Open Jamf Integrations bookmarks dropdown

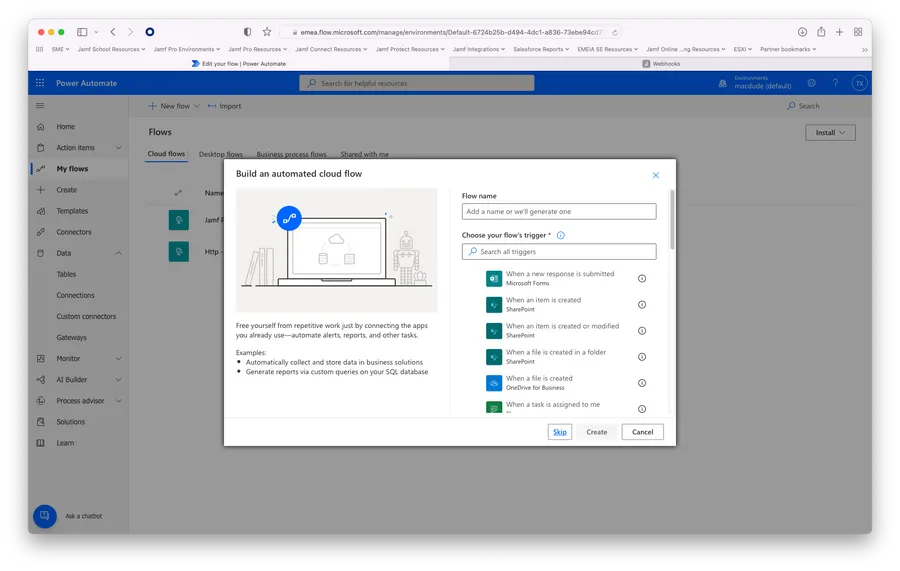[x=479, y=49]
